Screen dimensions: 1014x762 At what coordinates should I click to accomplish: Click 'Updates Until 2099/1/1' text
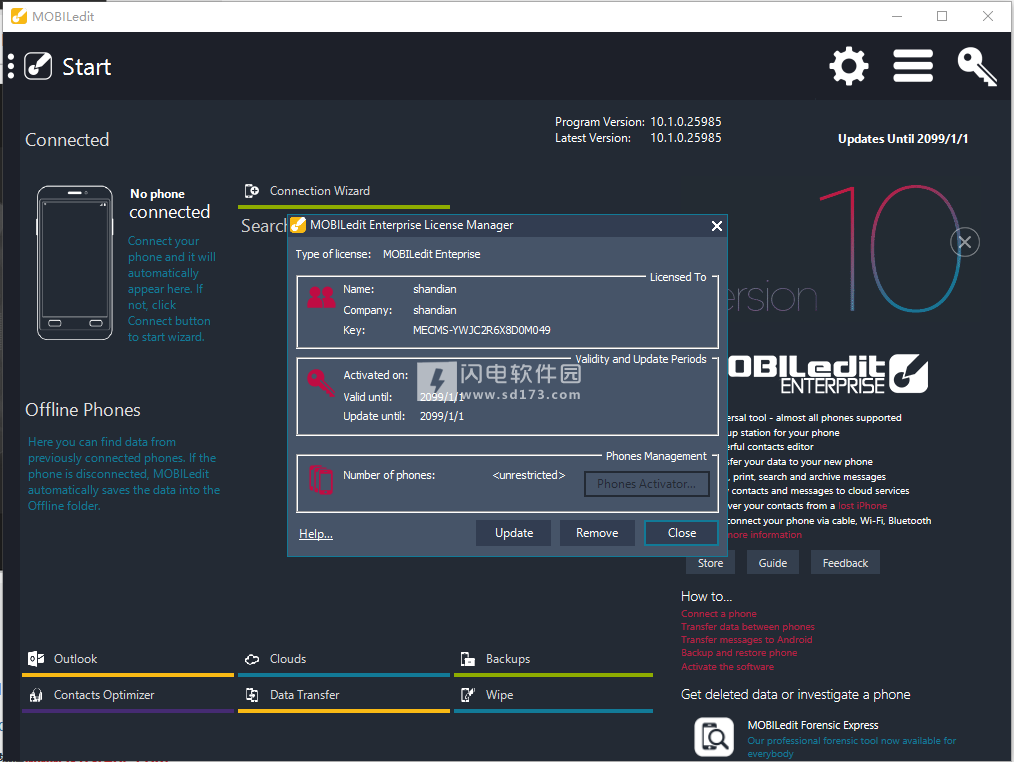[x=903, y=138]
